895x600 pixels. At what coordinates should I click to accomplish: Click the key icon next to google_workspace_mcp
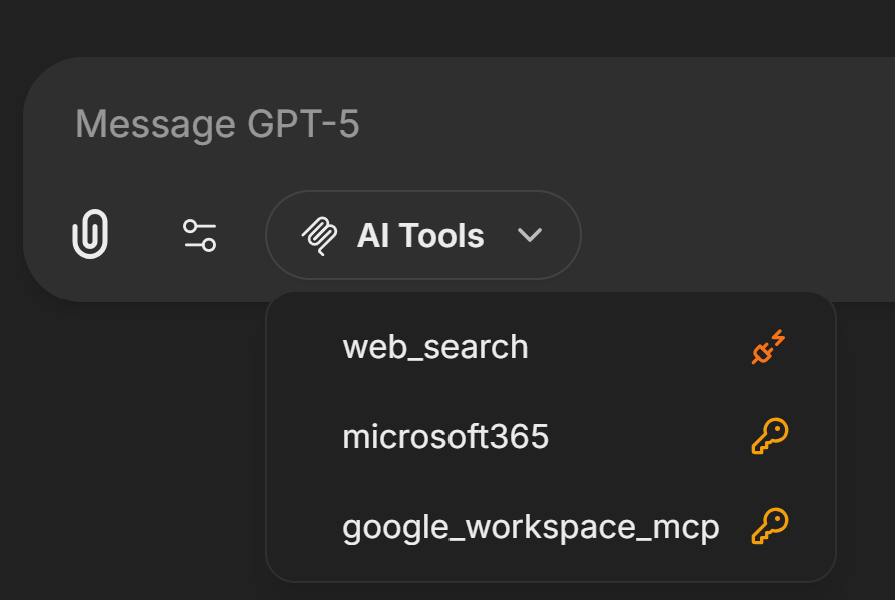click(x=769, y=526)
